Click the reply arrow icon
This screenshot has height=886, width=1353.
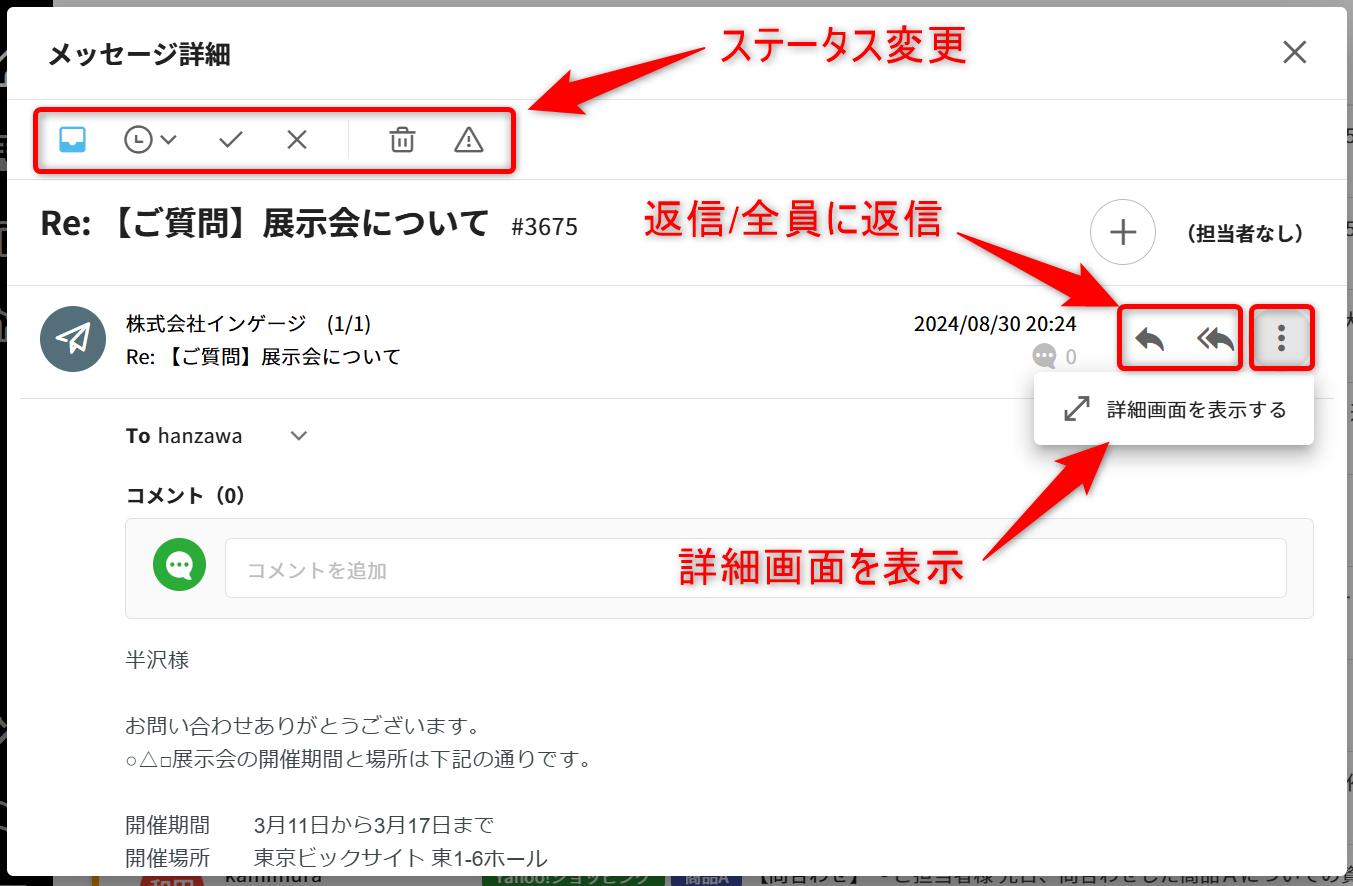[1149, 340]
